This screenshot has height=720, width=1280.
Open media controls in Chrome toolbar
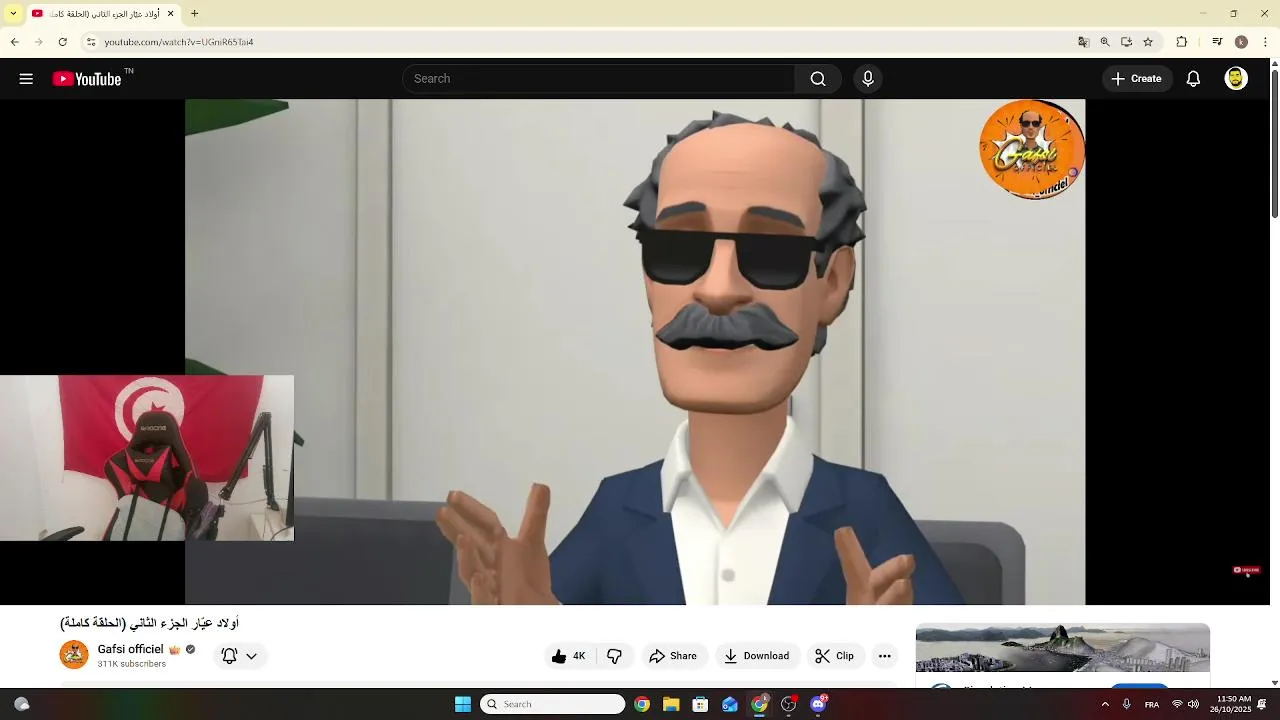[1217, 42]
